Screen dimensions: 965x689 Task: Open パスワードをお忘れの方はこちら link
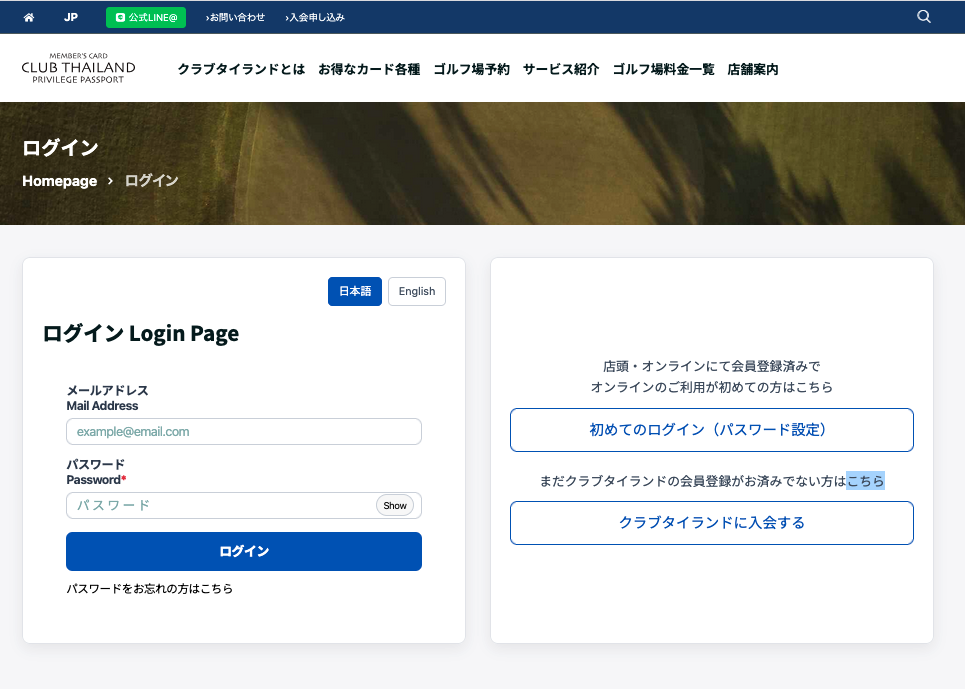click(150, 589)
